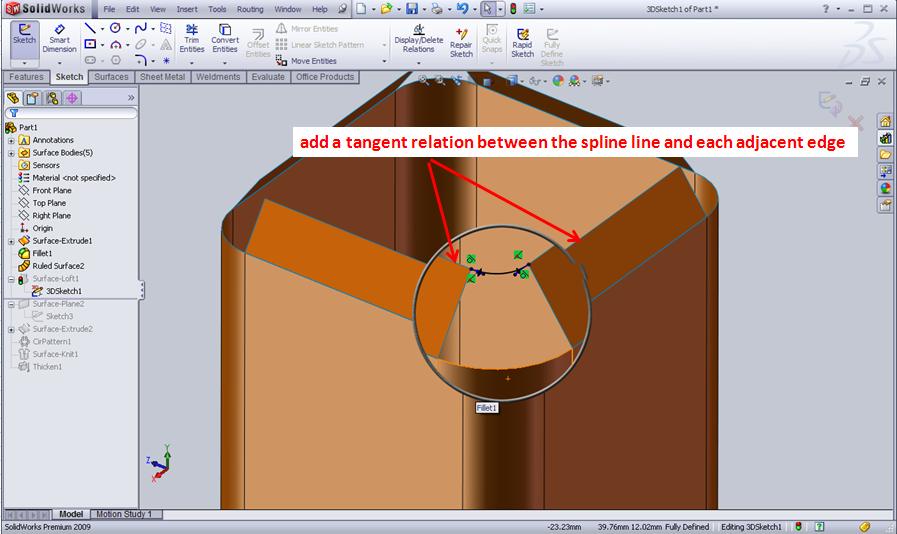Select the Circle sketch tool
The image size is (897, 534).
pyautogui.click(x=116, y=28)
